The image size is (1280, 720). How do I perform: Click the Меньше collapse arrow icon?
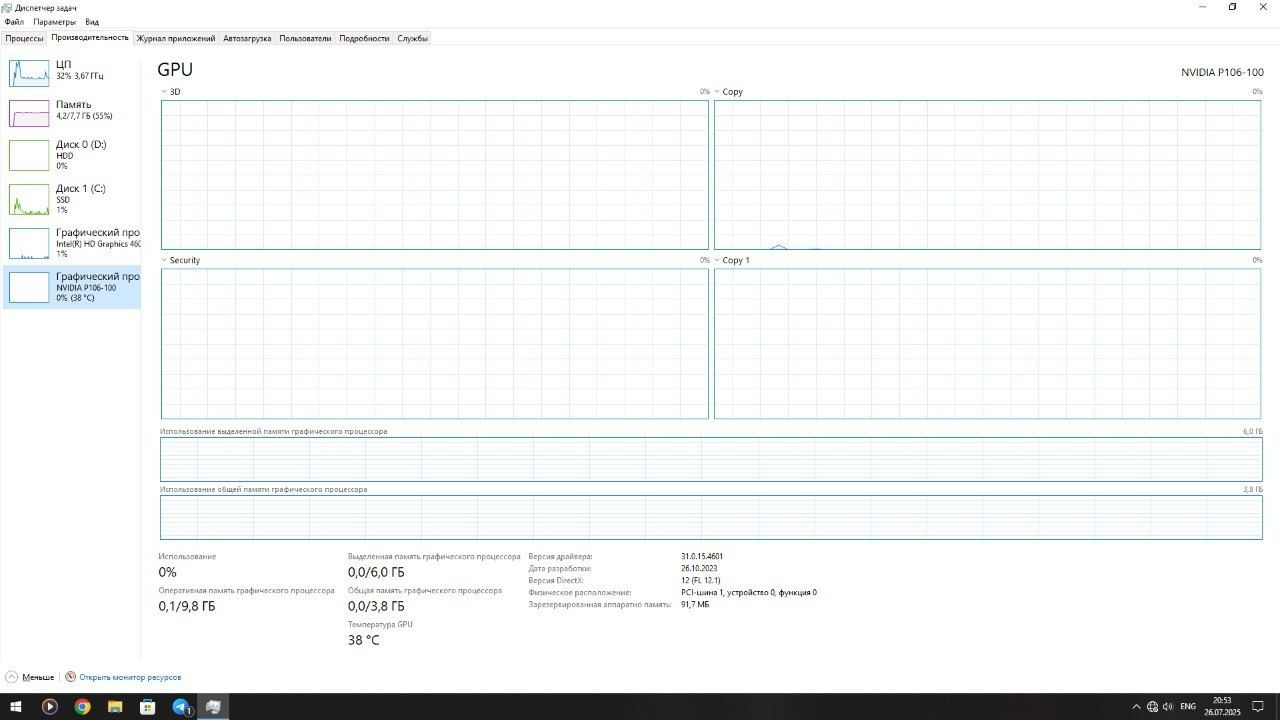(12, 677)
